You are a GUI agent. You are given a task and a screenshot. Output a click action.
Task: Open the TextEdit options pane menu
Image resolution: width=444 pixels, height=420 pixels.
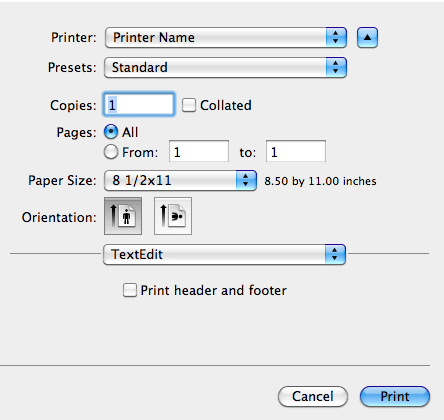(x=224, y=254)
